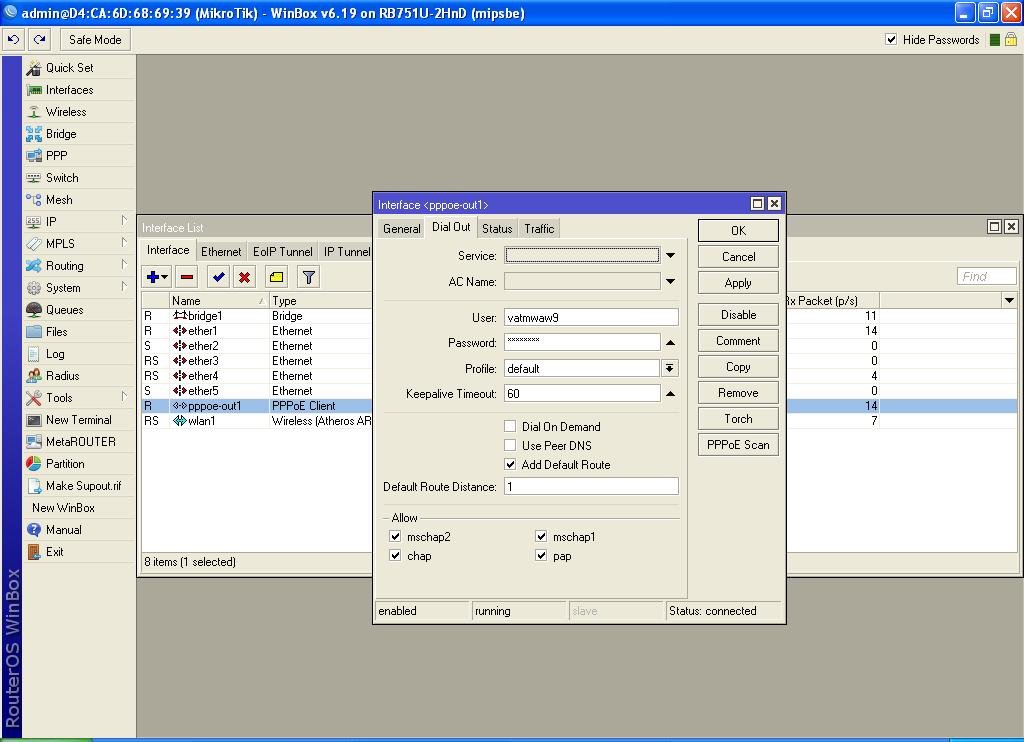Open the blue plus add dropdown
This screenshot has width=1024, height=742.
click(x=157, y=277)
